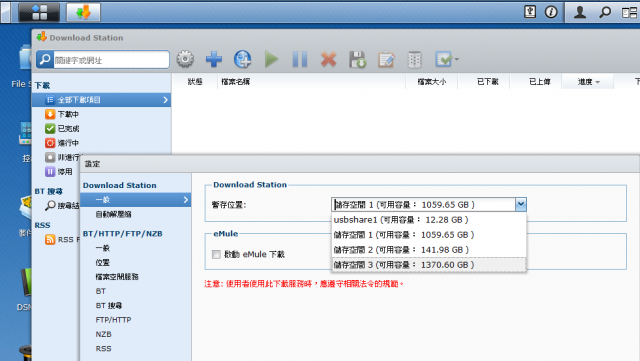
Task: Switch to Download Station taskbar icon
Action: 83,12
